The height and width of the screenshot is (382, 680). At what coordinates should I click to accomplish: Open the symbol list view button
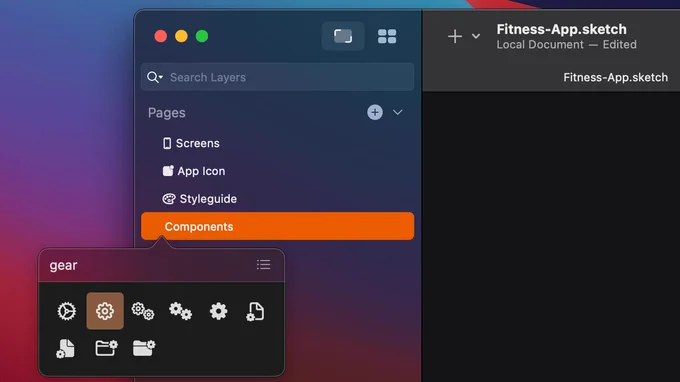[x=264, y=265]
